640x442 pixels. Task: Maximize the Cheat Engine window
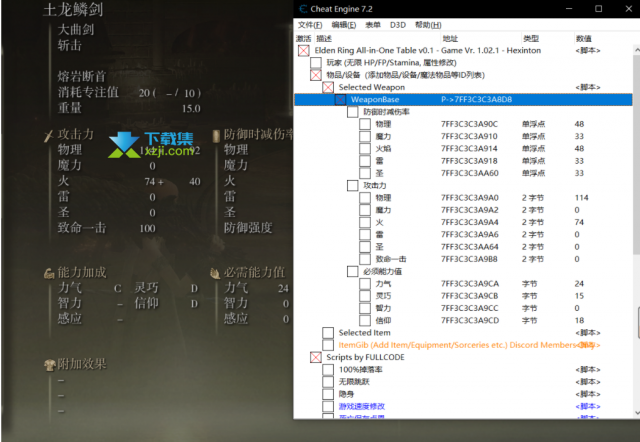click(x=598, y=9)
